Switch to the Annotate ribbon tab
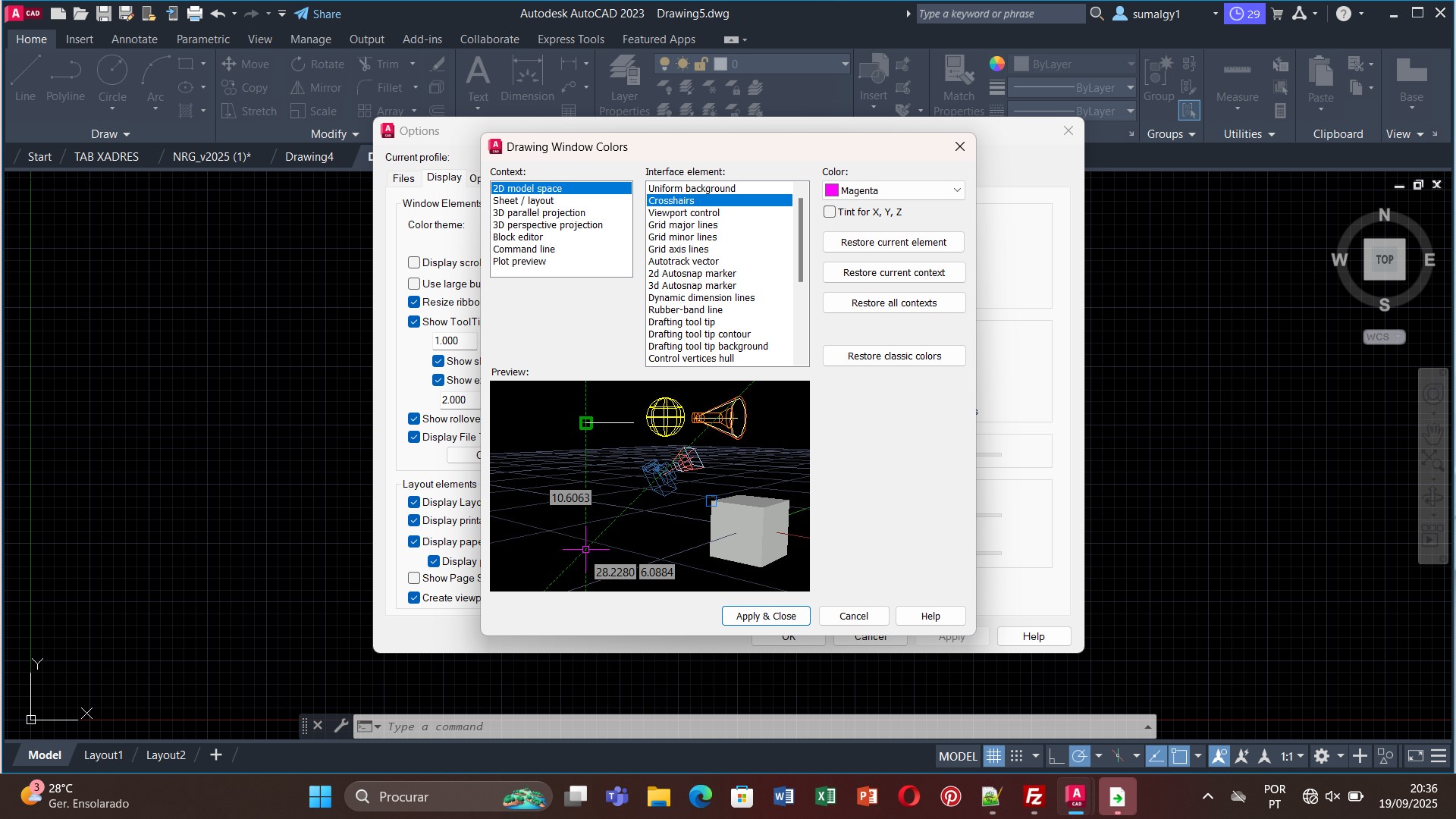 pyautogui.click(x=134, y=39)
